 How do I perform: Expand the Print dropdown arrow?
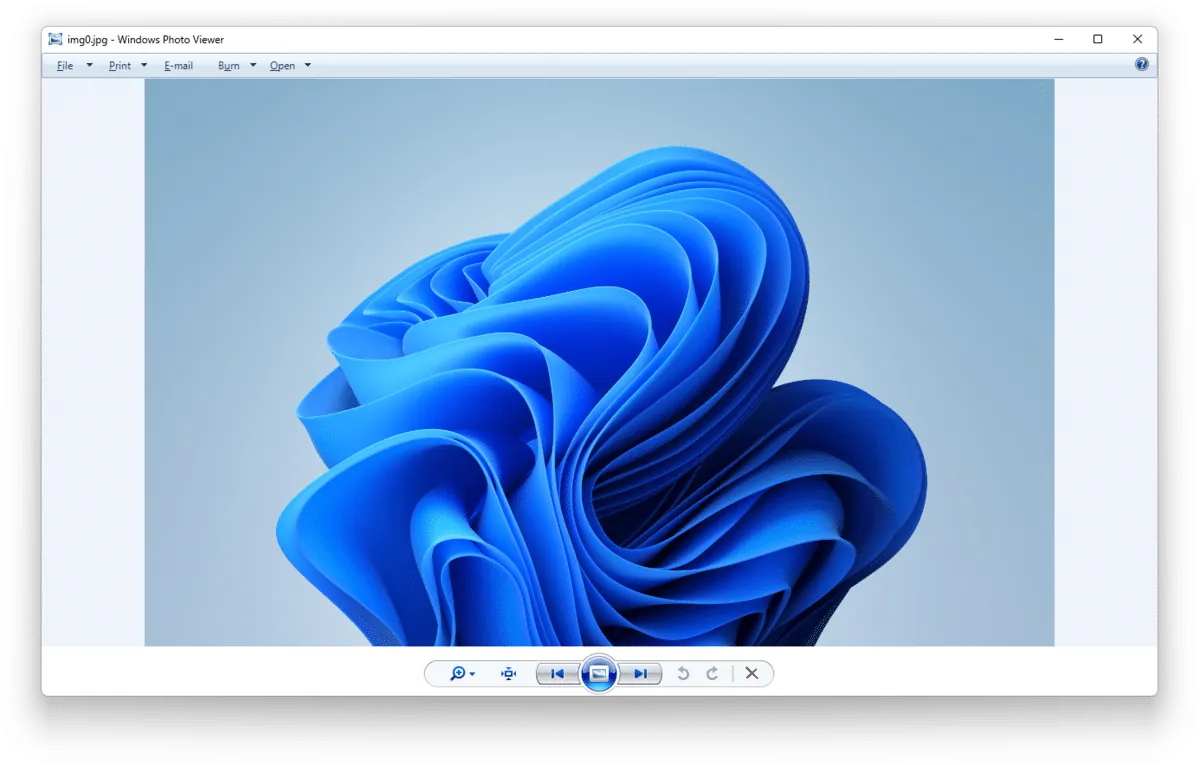pyautogui.click(x=144, y=66)
